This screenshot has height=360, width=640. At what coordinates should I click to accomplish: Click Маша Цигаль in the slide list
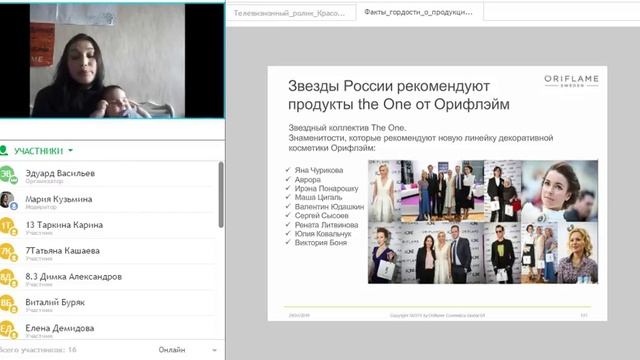(318, 198)
